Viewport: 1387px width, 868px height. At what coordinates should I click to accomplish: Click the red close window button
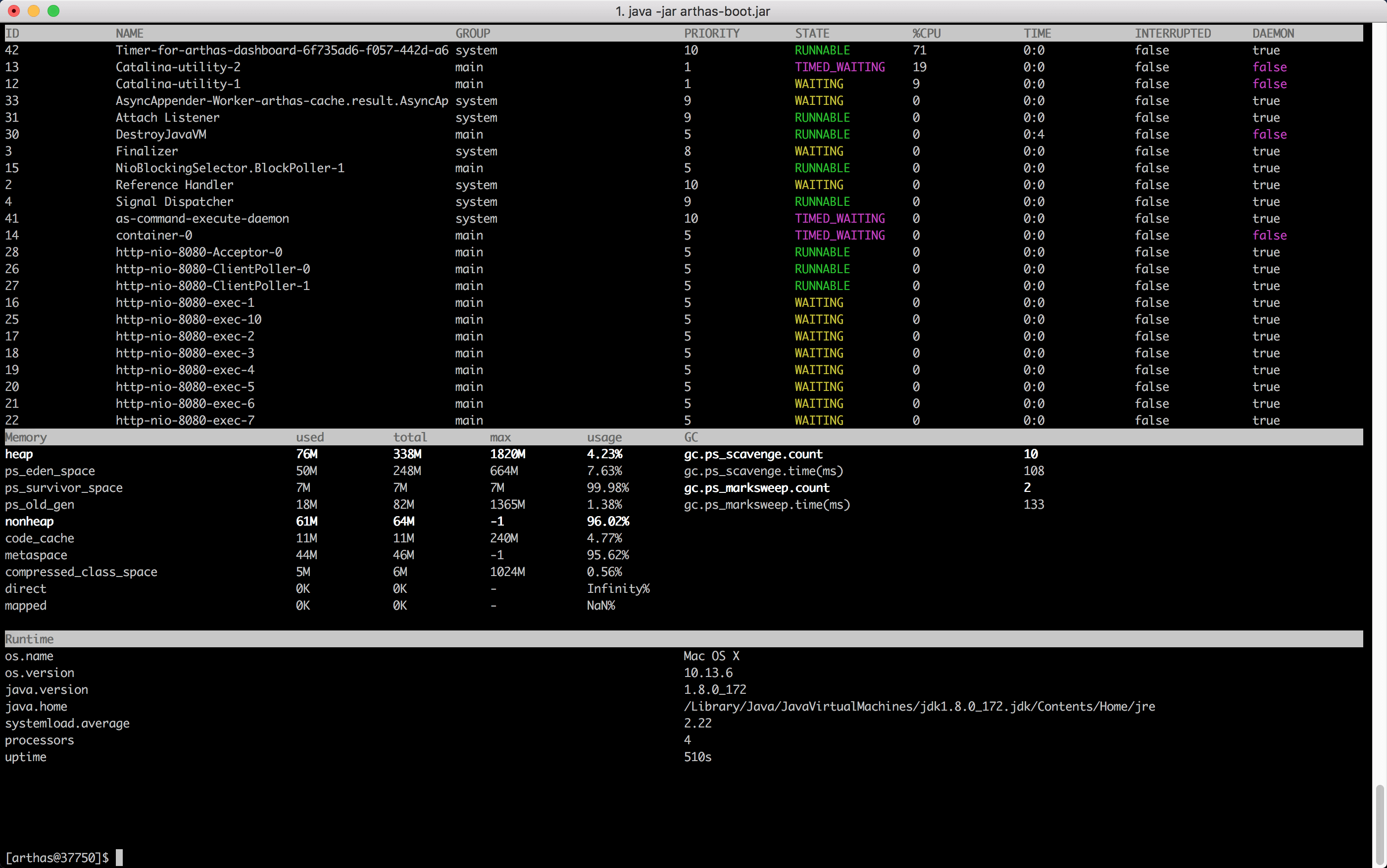[14, 11]
